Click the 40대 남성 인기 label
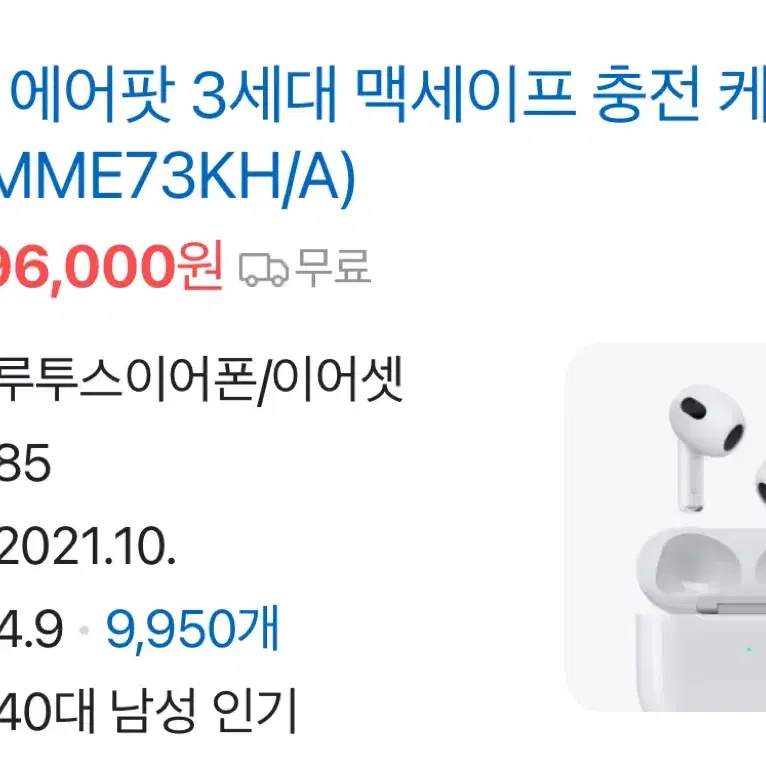 click(x=148, y=711)
